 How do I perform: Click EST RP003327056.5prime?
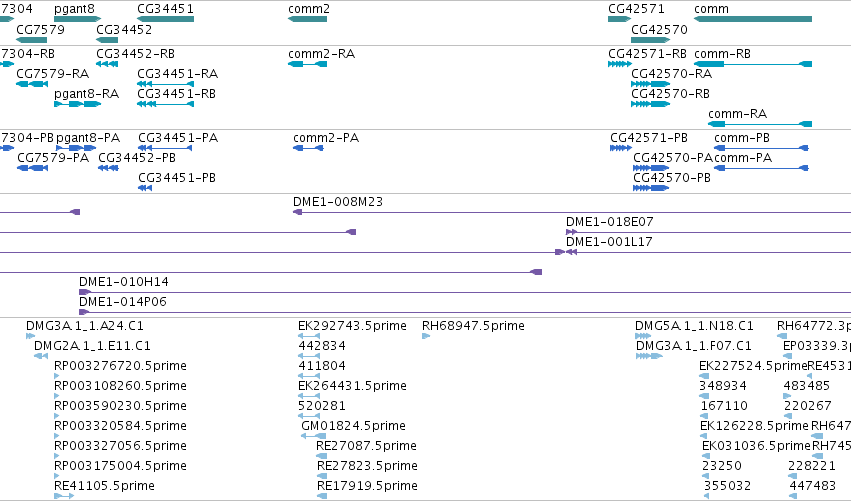click(56, 456)
